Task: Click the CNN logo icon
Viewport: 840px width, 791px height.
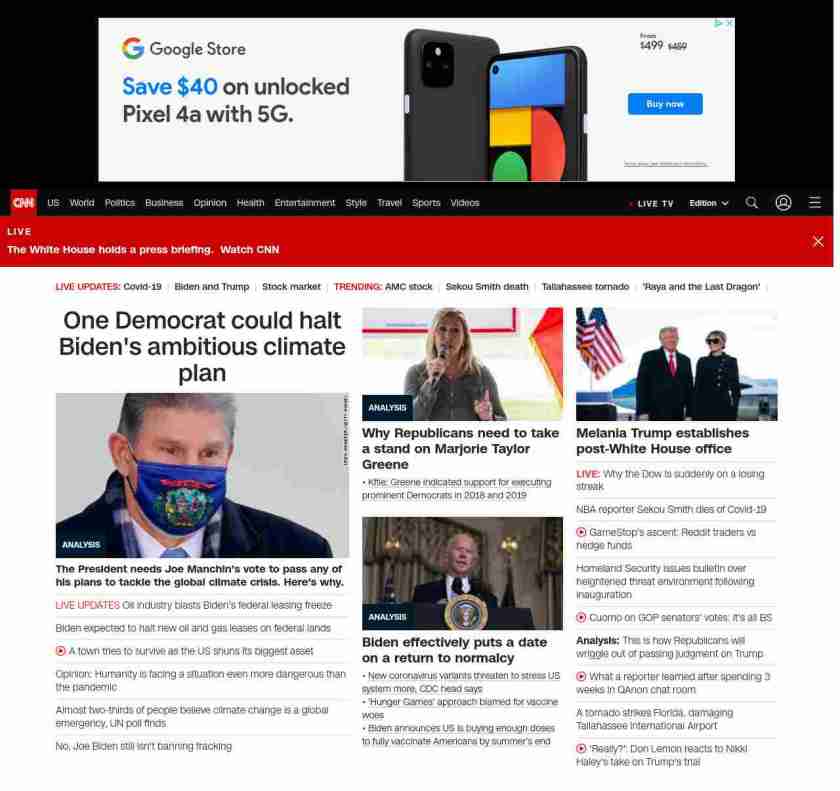Action: [24, 202]
